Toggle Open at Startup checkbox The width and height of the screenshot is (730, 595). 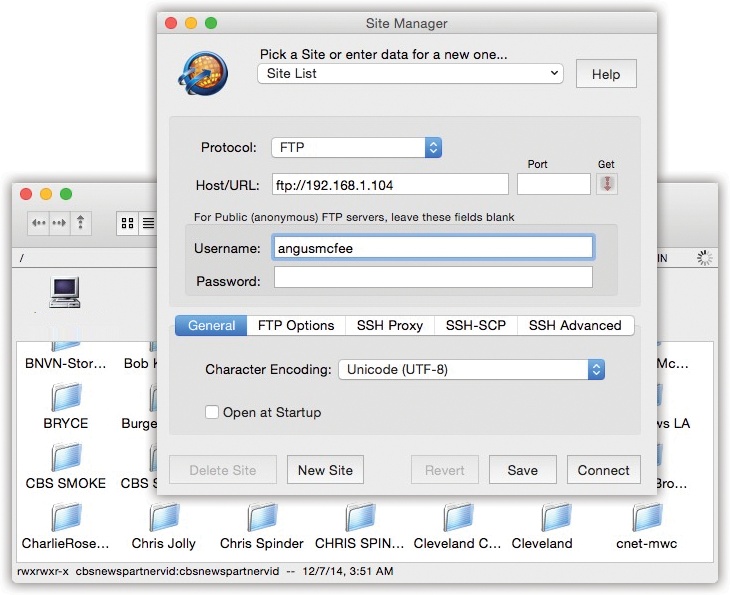tap(212, 412)
